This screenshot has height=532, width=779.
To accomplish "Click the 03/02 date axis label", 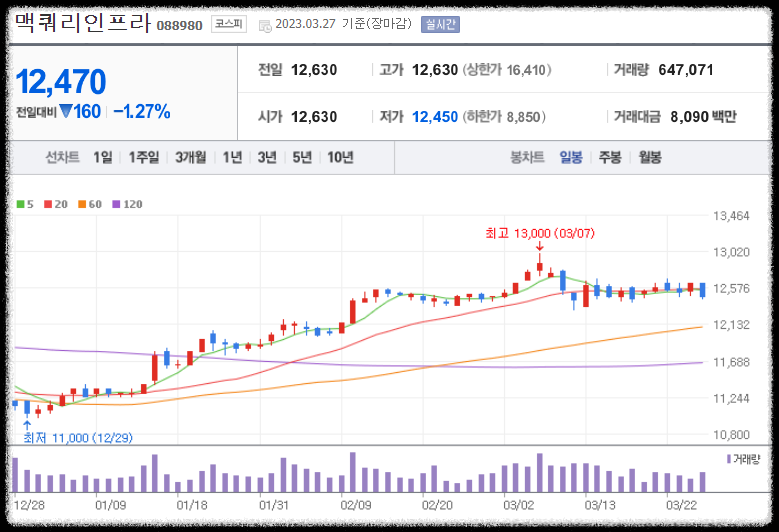I will (x=519, y=506).
